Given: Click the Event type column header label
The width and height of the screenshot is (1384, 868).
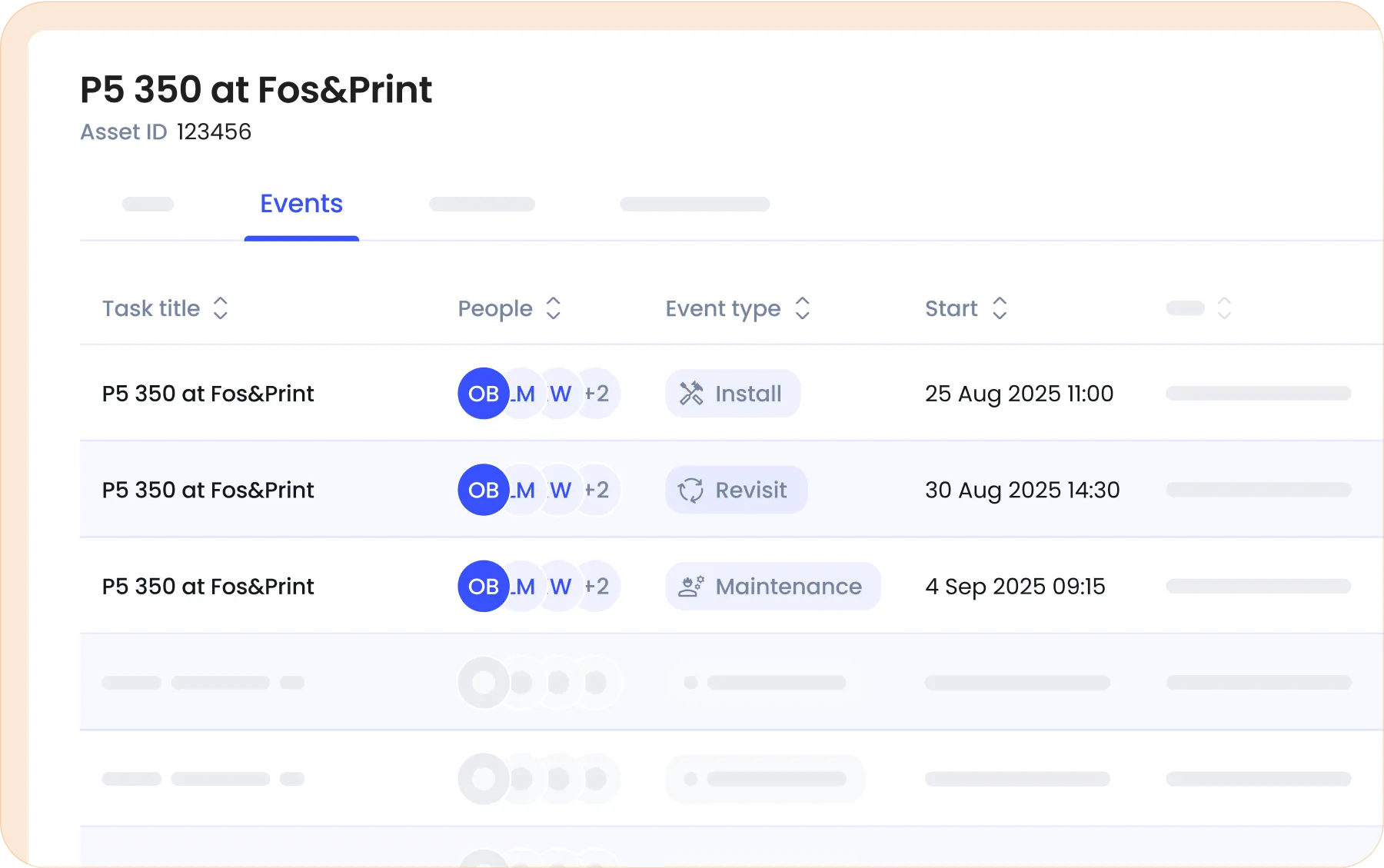Looking at the screenshot, I should click(x=724, y=308).
